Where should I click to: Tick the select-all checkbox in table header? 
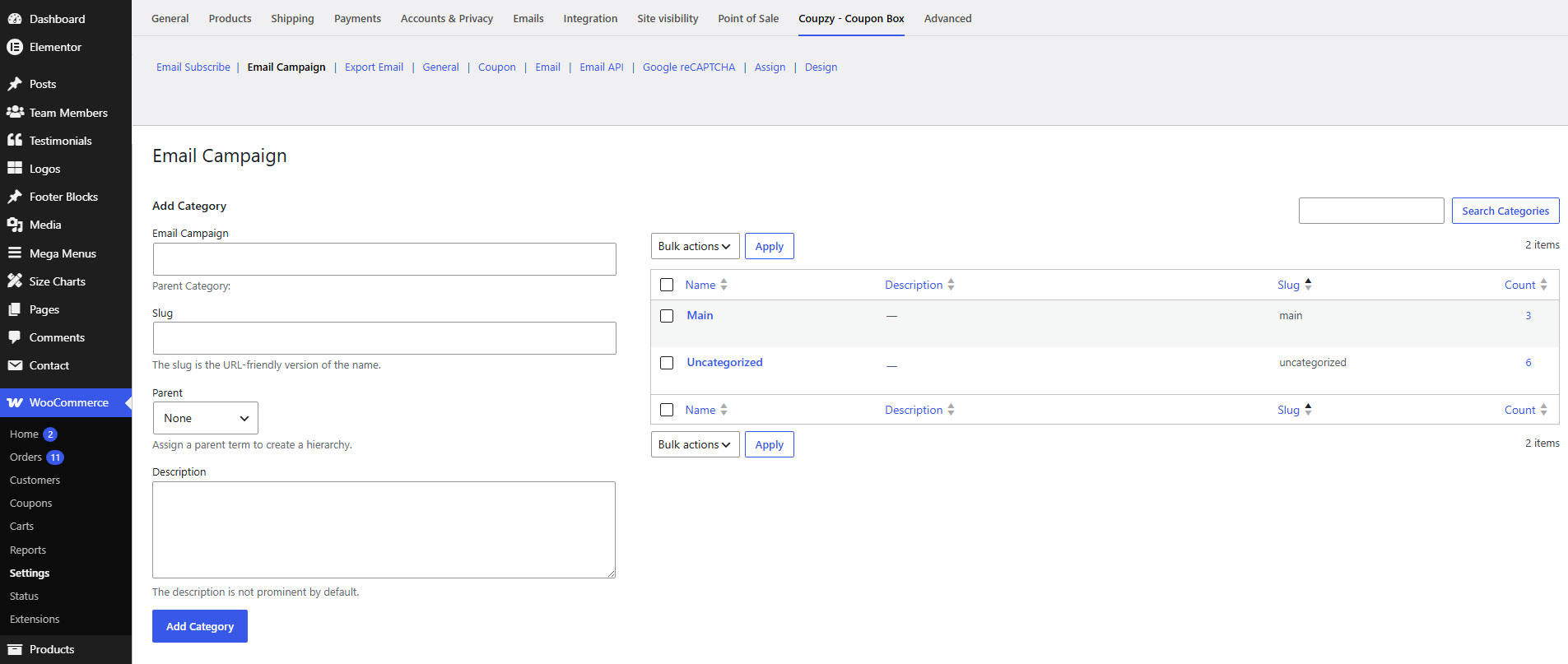(667, 285)
